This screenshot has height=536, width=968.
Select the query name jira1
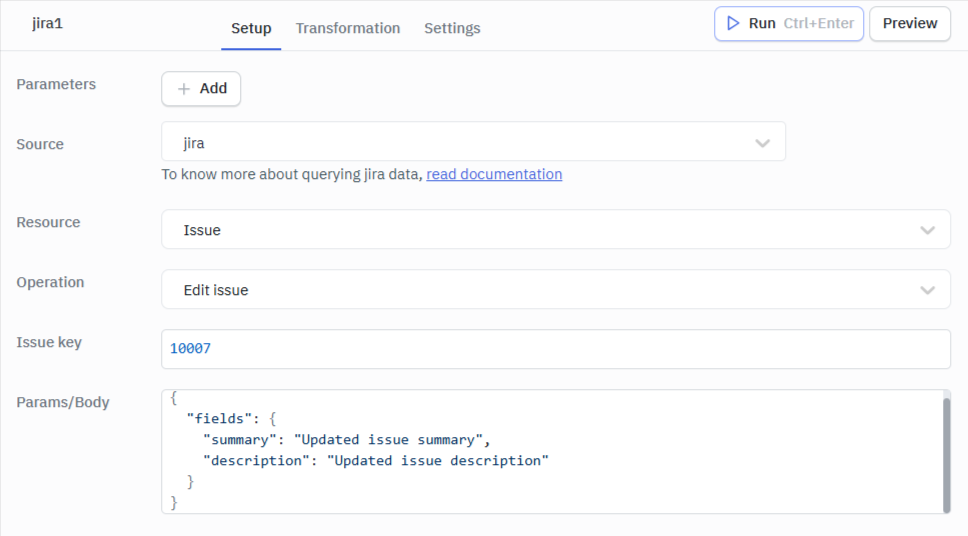(48, 23)
